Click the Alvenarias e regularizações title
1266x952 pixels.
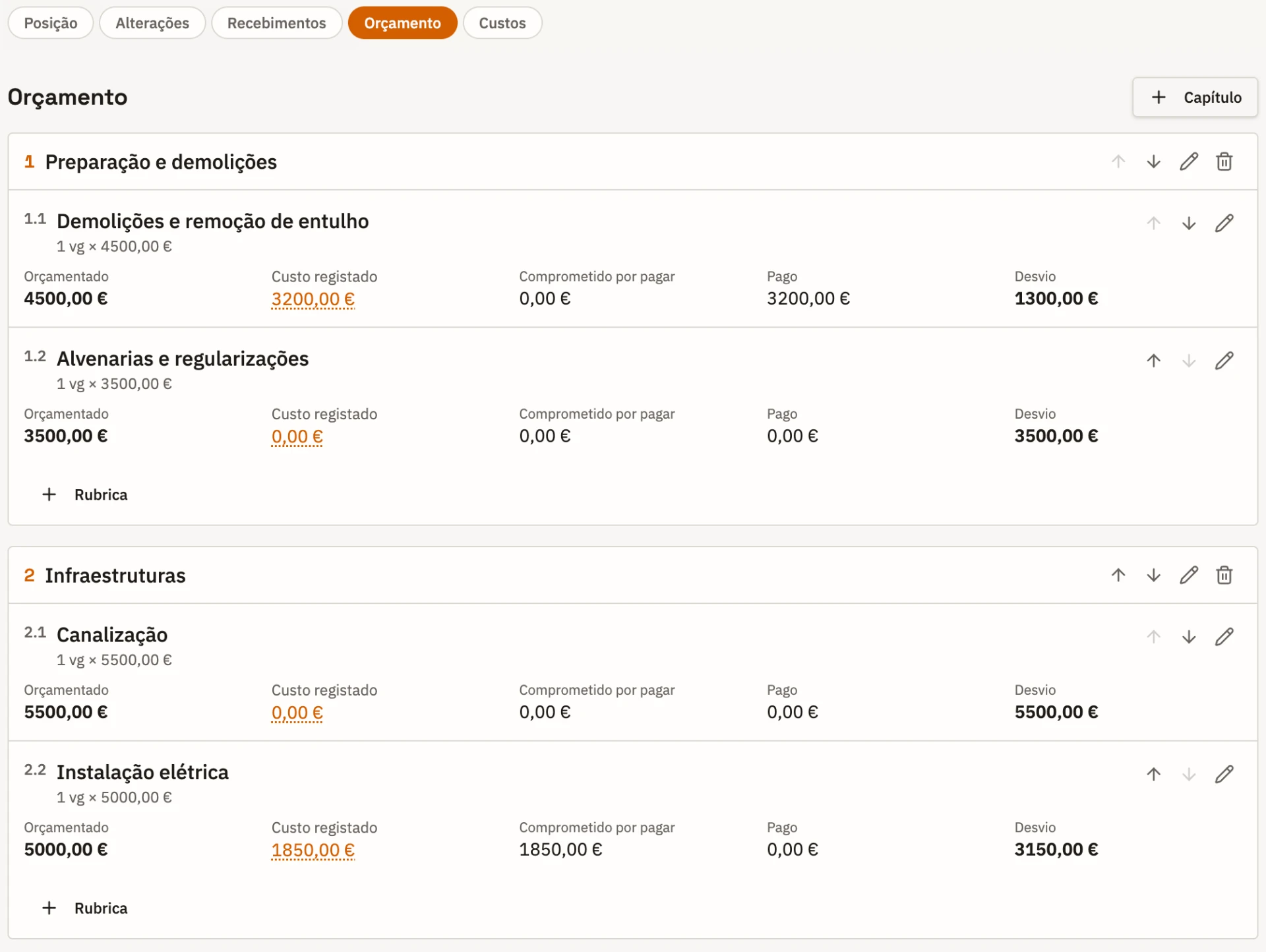[183, 359]
